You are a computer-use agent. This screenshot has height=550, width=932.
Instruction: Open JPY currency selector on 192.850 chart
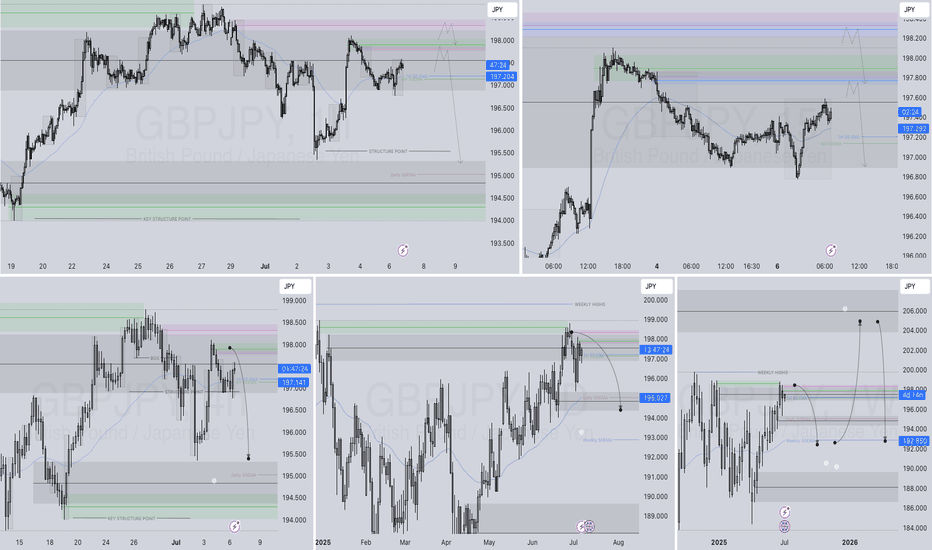point(915,286)
